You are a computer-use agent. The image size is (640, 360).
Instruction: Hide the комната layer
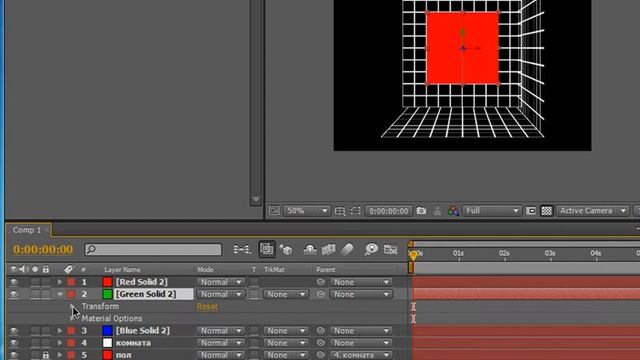tap(14, 342)
